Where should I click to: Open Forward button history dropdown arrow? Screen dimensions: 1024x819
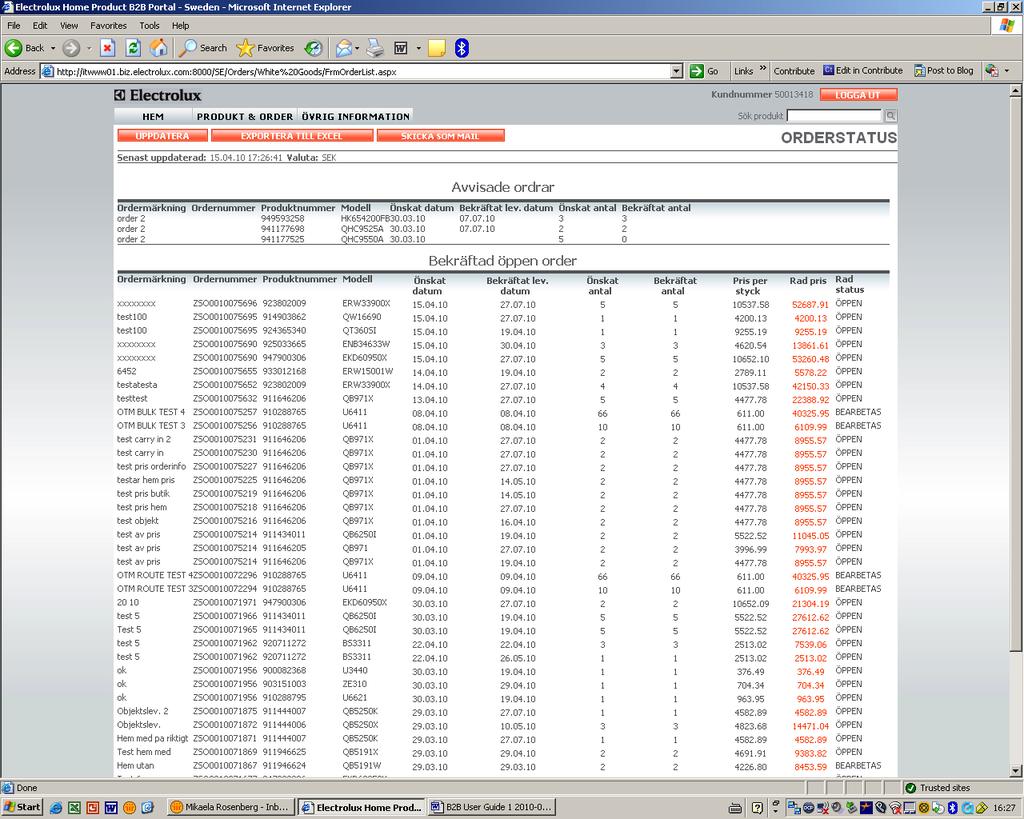[x=89, y=48]
